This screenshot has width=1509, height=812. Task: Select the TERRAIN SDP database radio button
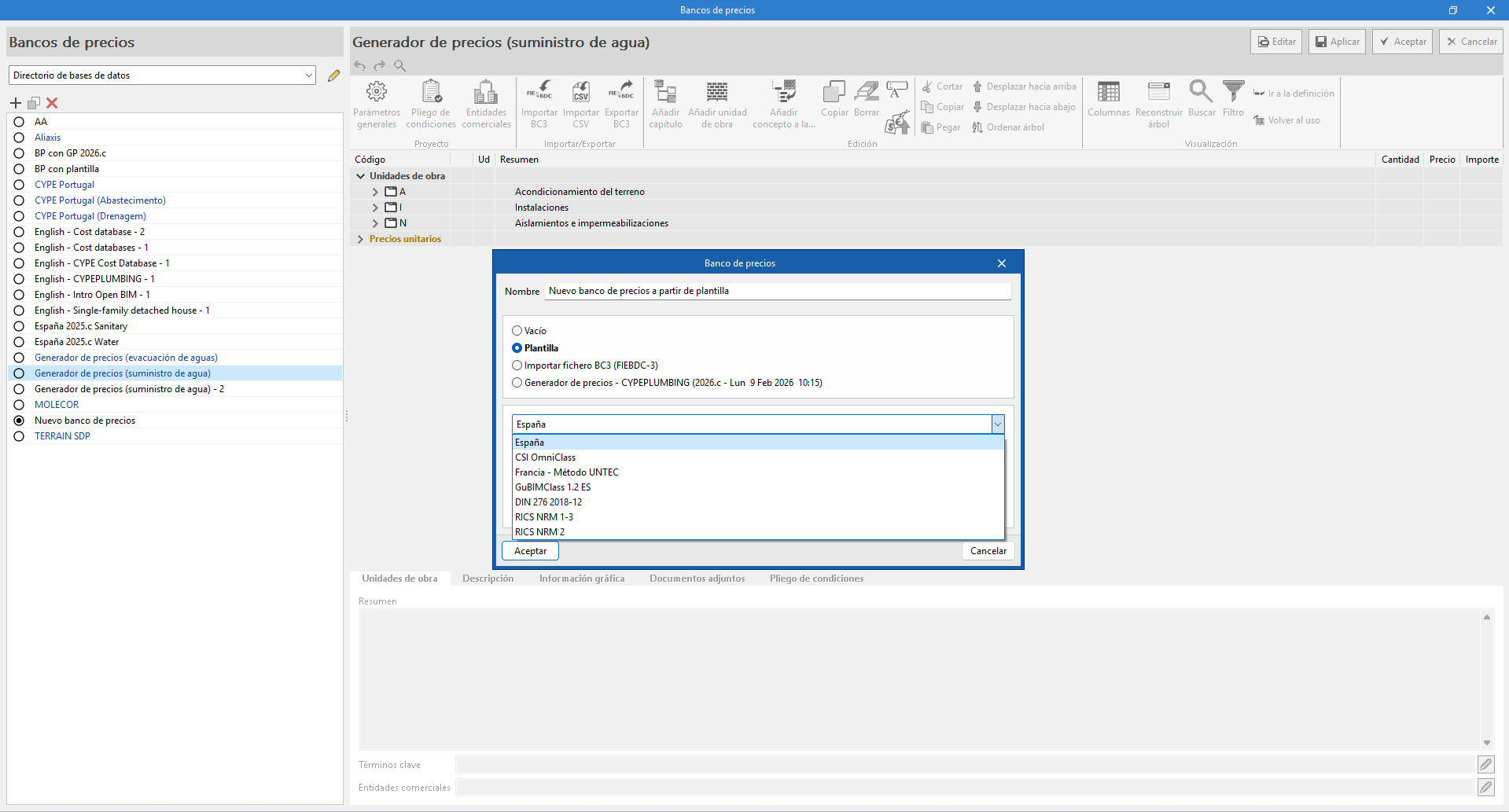[19, 436]
